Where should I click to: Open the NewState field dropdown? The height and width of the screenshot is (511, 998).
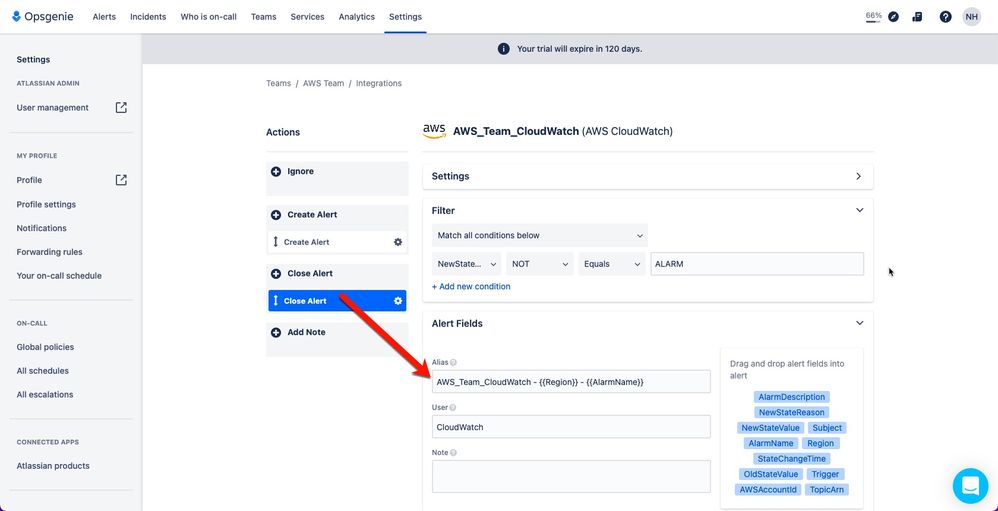point(467,264)
